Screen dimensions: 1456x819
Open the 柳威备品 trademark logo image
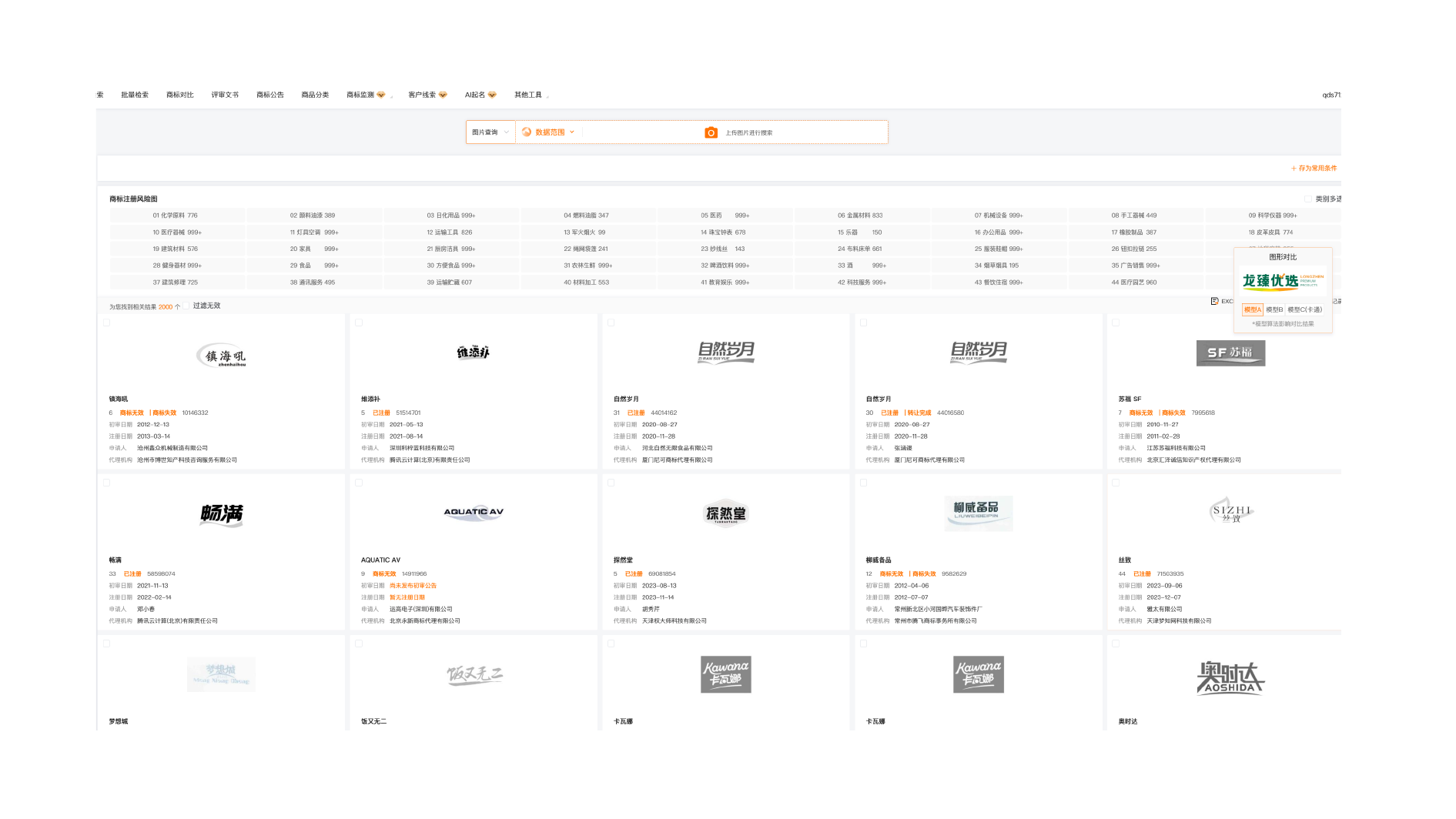click(978, 513)
